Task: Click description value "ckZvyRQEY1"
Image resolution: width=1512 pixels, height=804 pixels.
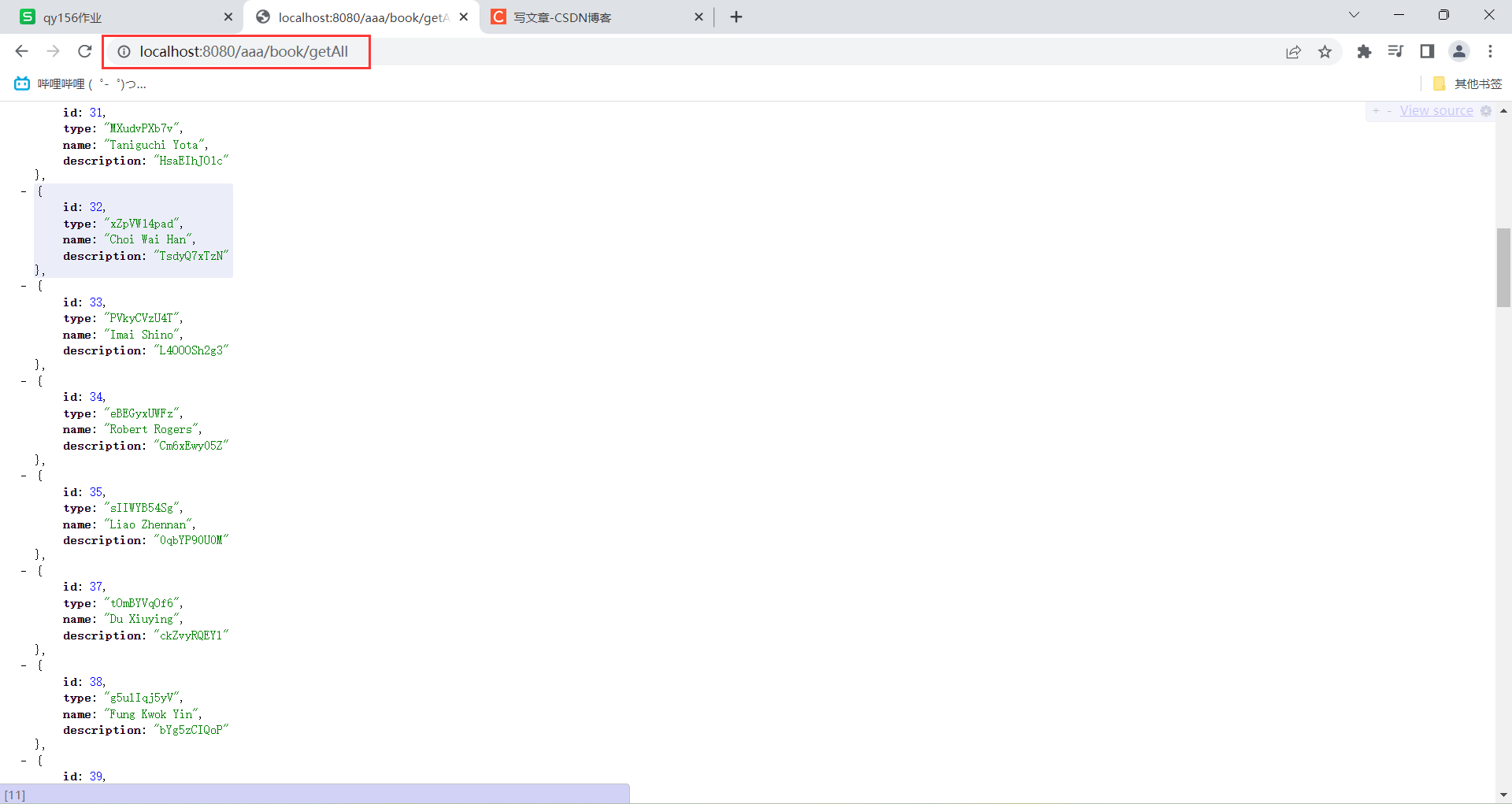Action: tap(191, 635)
